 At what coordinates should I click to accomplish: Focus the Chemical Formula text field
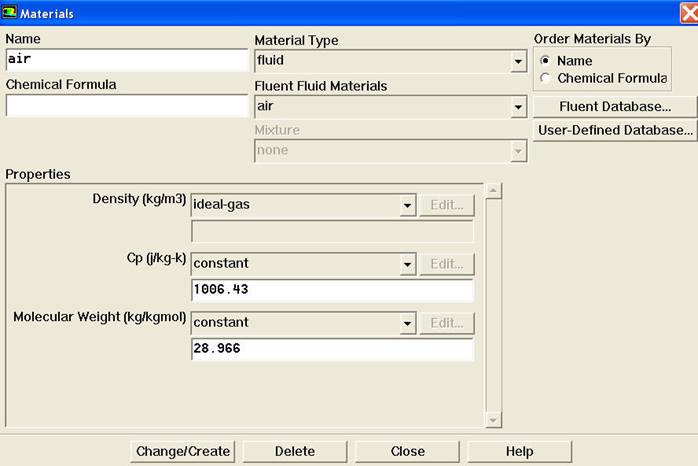[x=126, y=106]
